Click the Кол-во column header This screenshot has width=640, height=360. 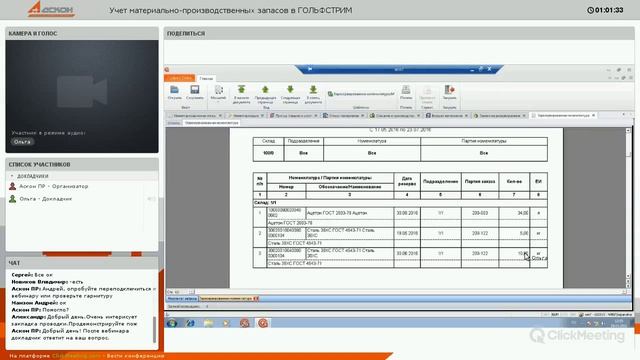pos(514,181)
